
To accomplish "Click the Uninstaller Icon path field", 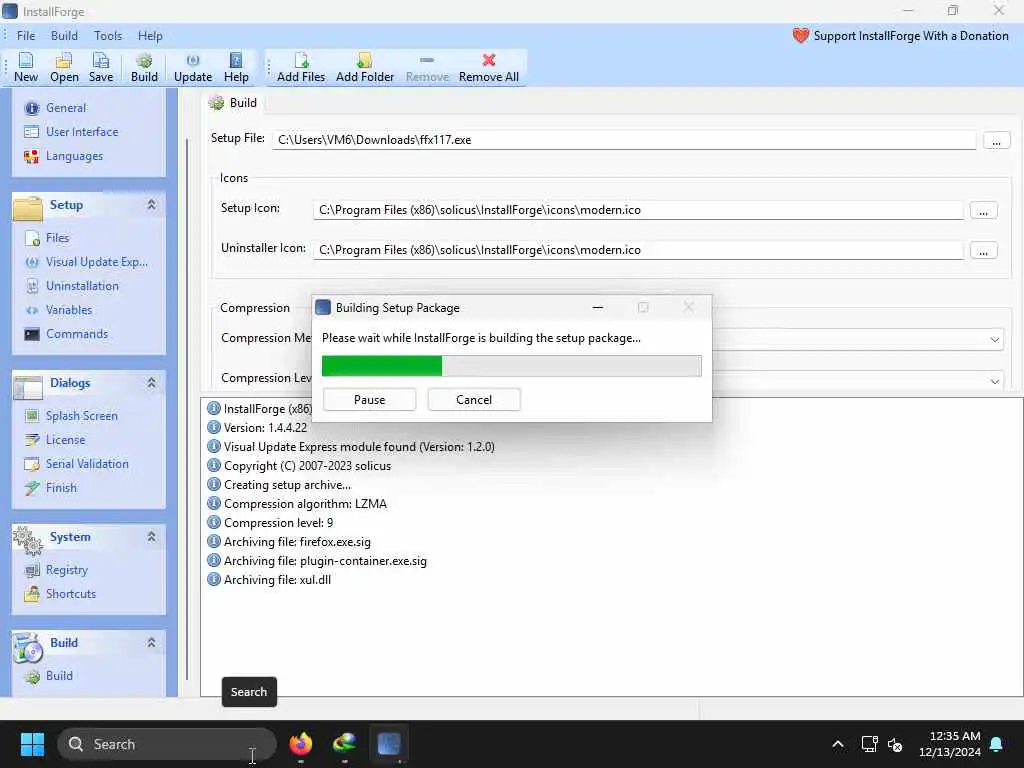I will (638, 250).
